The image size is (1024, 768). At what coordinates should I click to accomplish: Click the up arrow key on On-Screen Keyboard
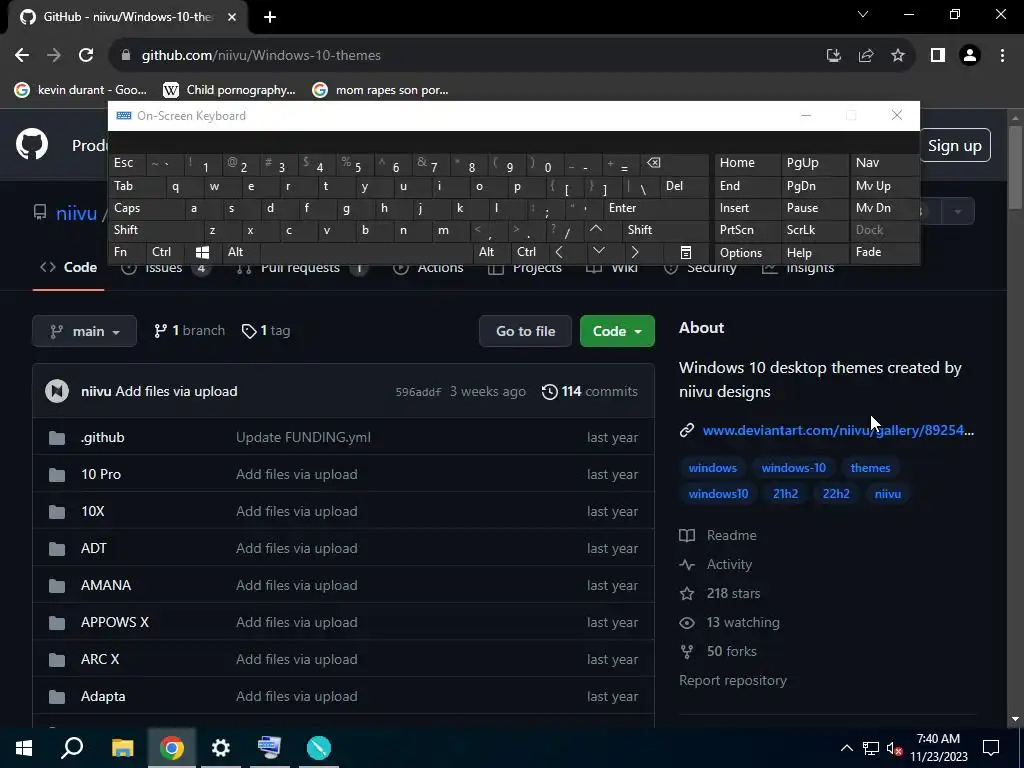[x=596, y=229]
